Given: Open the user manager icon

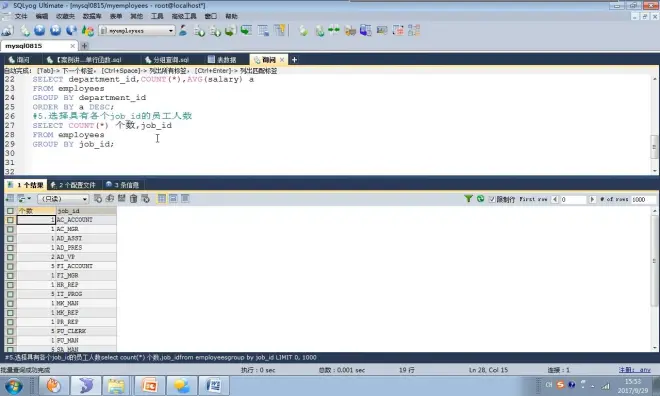Looking at the screenshot, I should 183,30.
